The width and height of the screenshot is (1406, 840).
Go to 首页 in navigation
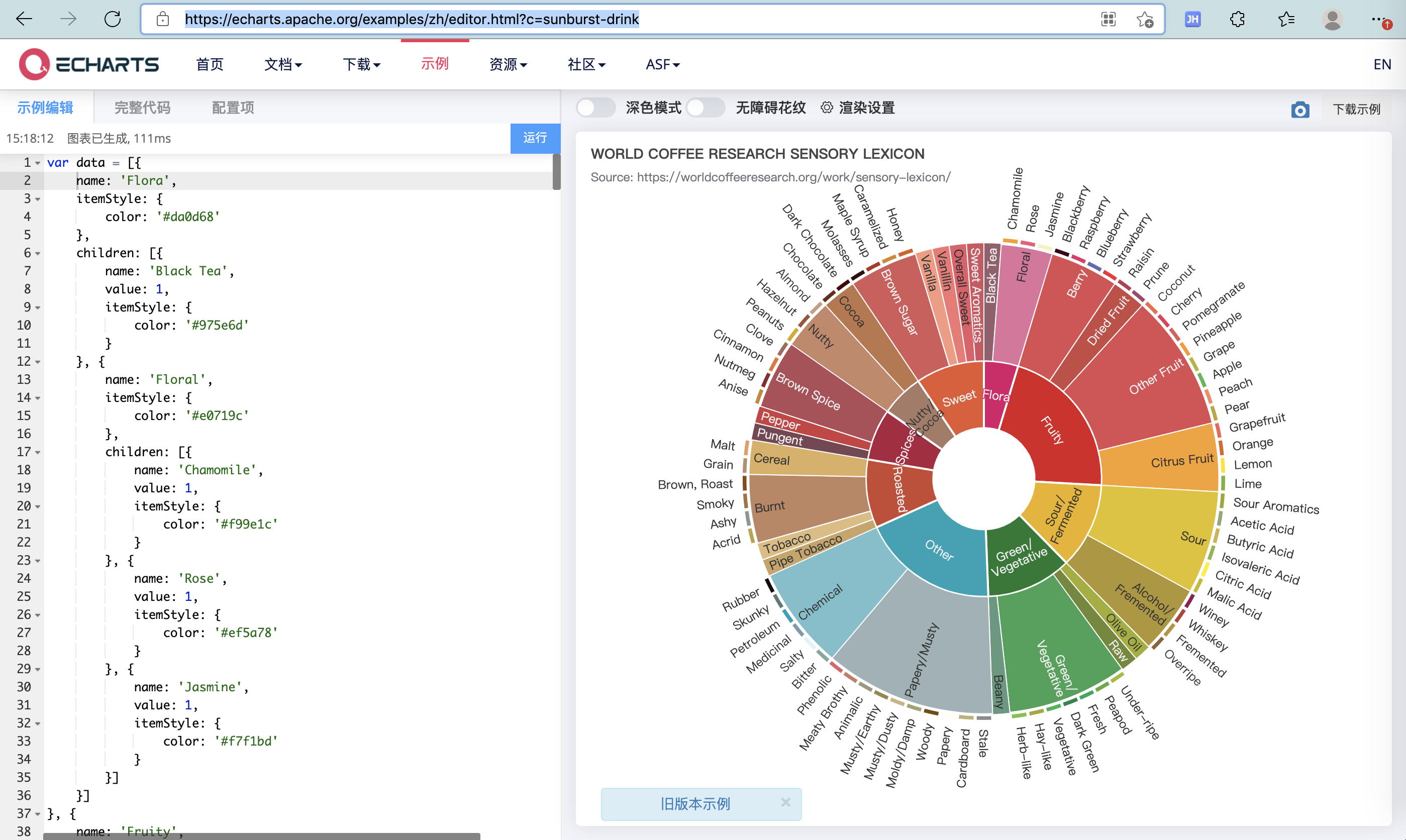click(x=210, y=64)
